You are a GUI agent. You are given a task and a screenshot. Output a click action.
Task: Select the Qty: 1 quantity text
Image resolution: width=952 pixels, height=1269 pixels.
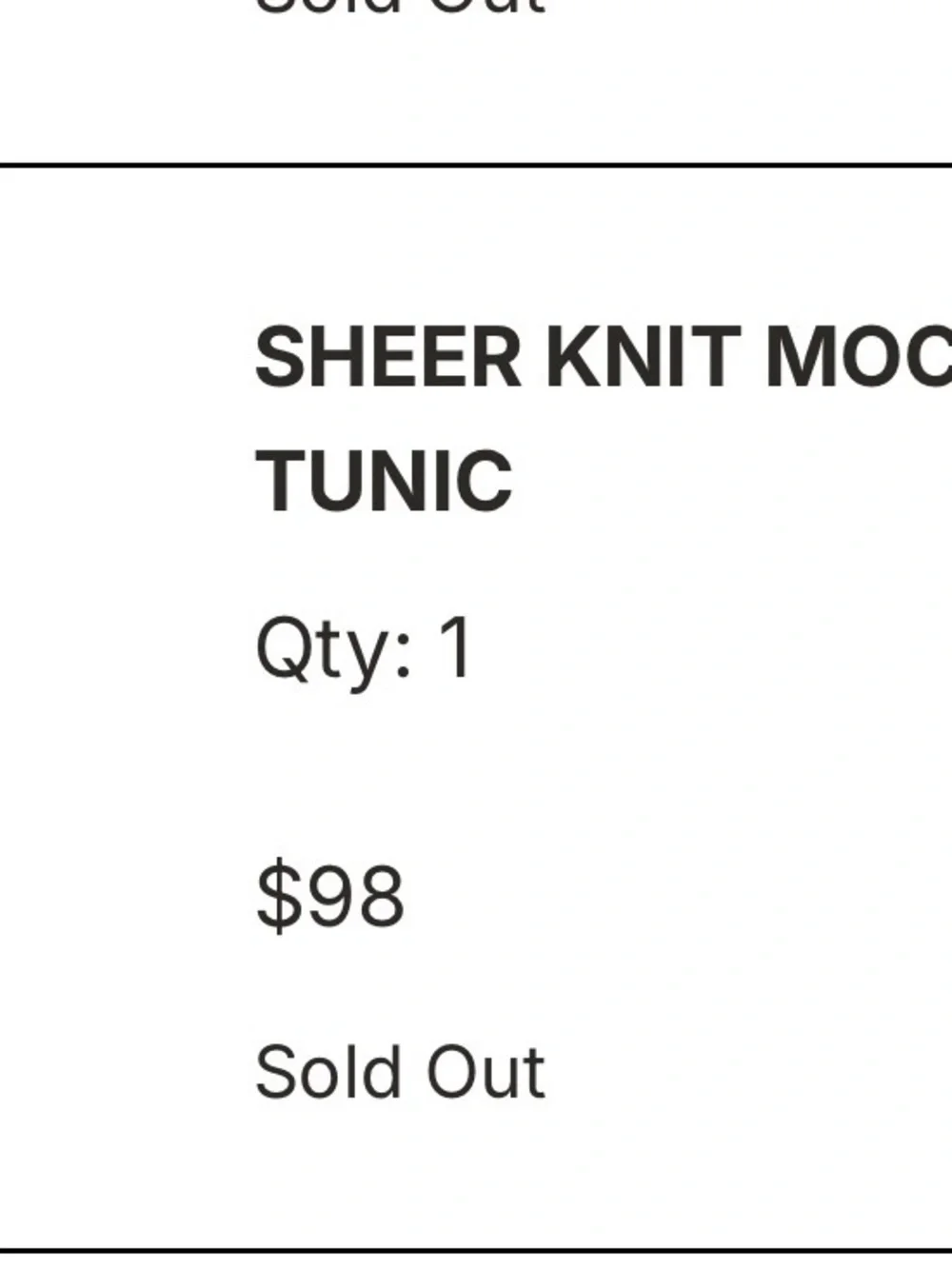pos(364,649)
